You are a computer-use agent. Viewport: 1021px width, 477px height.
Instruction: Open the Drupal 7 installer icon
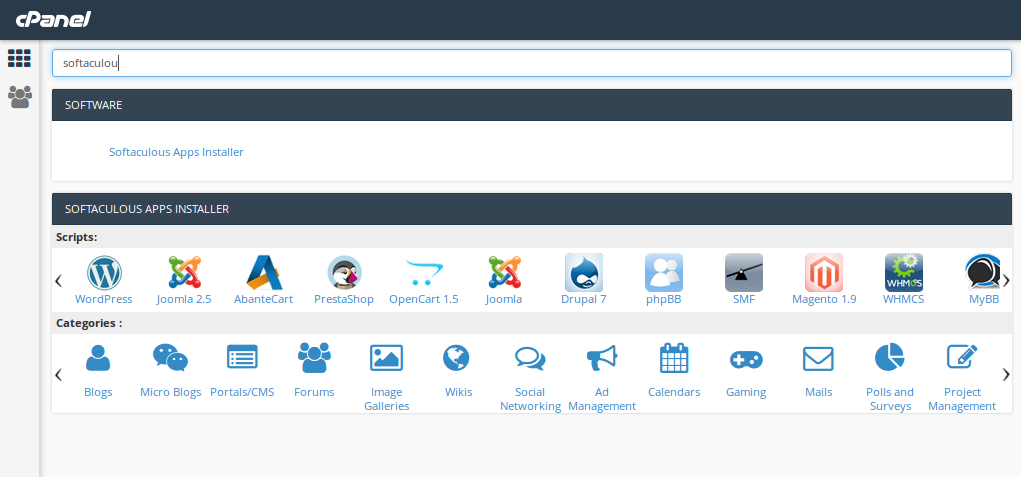click(x=583, y=273)
